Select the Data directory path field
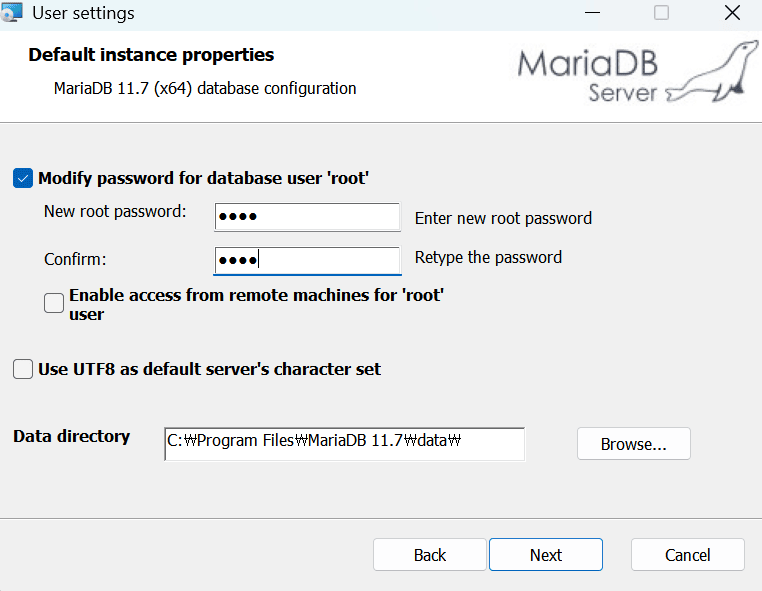This screenshot has width=762, height=591. pos(344,444)
